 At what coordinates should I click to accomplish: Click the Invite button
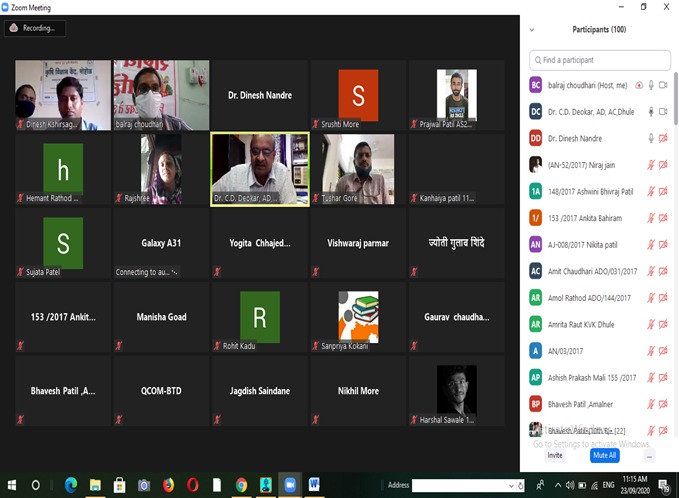(555, 455)
